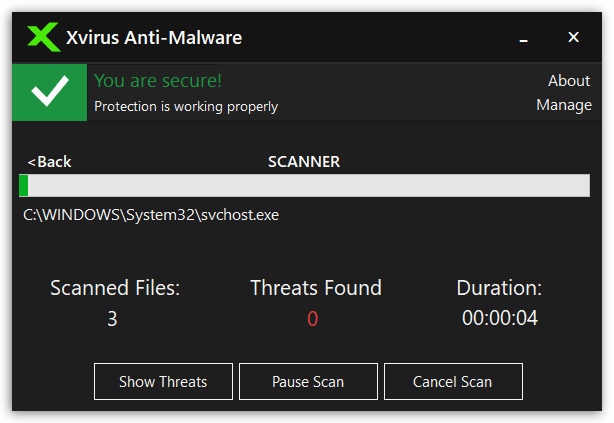This screenshot has width=614, height=423.
Task: Click the Duration timer value
Action: click(x=500, y=318)
